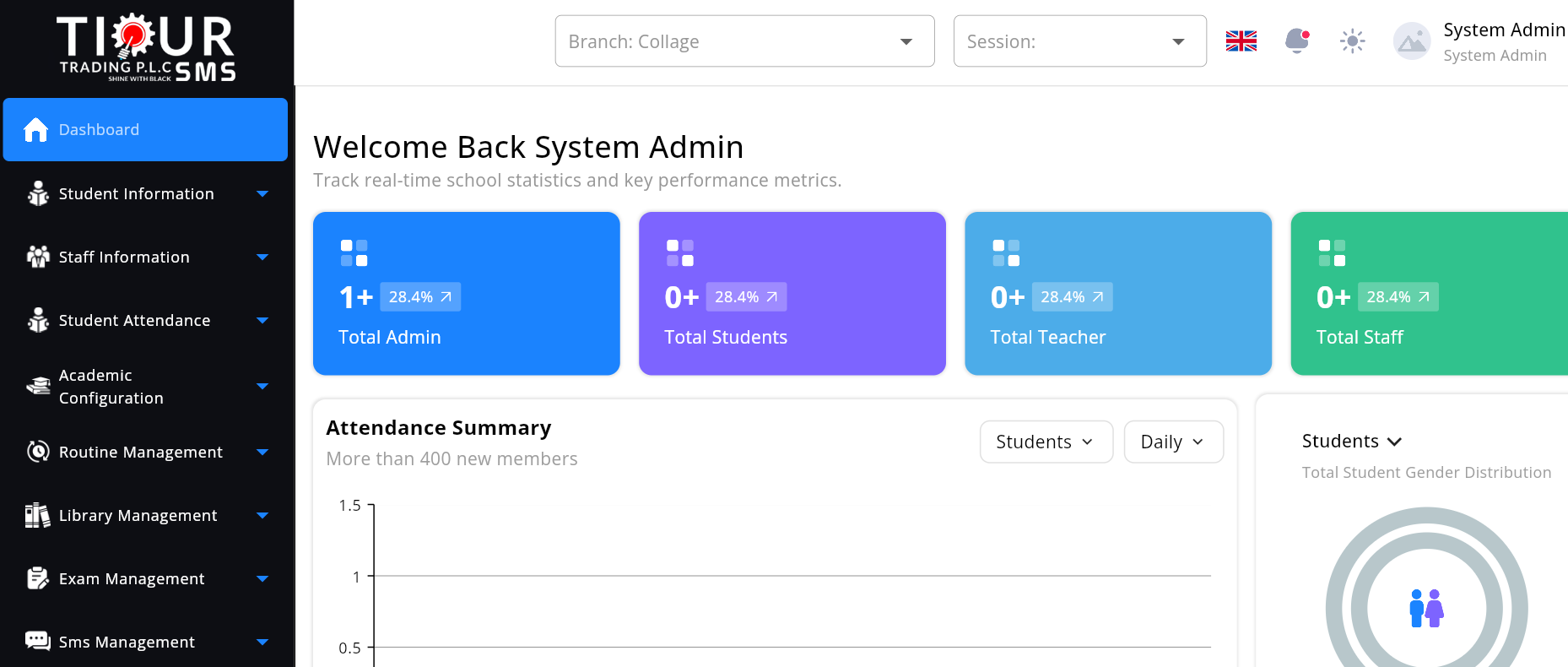The image size is (1568, 667).
Task: Click the grid icon on Total Students card
Action: (679, 252)
